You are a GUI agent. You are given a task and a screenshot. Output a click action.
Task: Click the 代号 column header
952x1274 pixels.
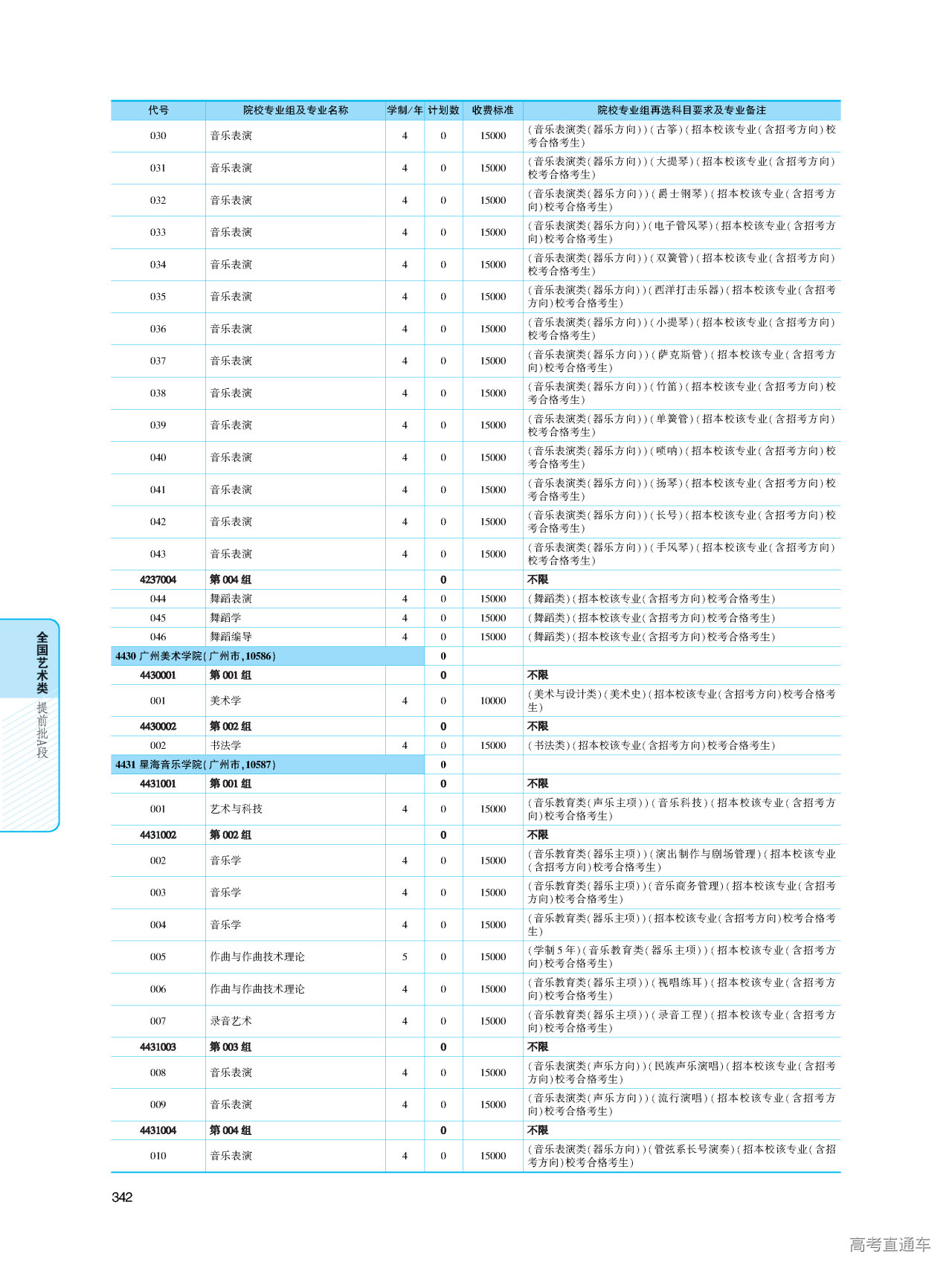(158, 110)
